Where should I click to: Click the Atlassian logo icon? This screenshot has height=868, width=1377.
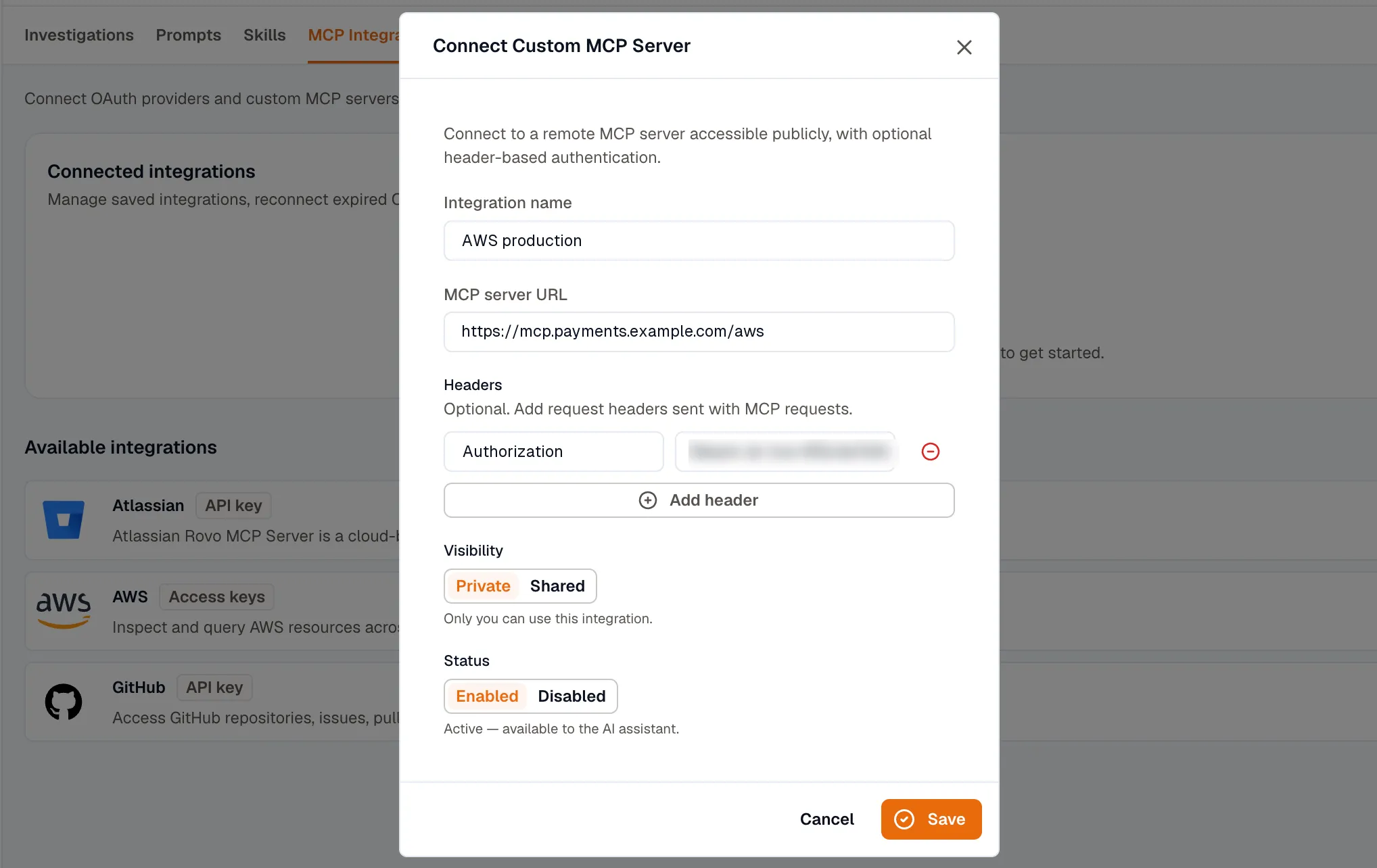coord(64,519)
